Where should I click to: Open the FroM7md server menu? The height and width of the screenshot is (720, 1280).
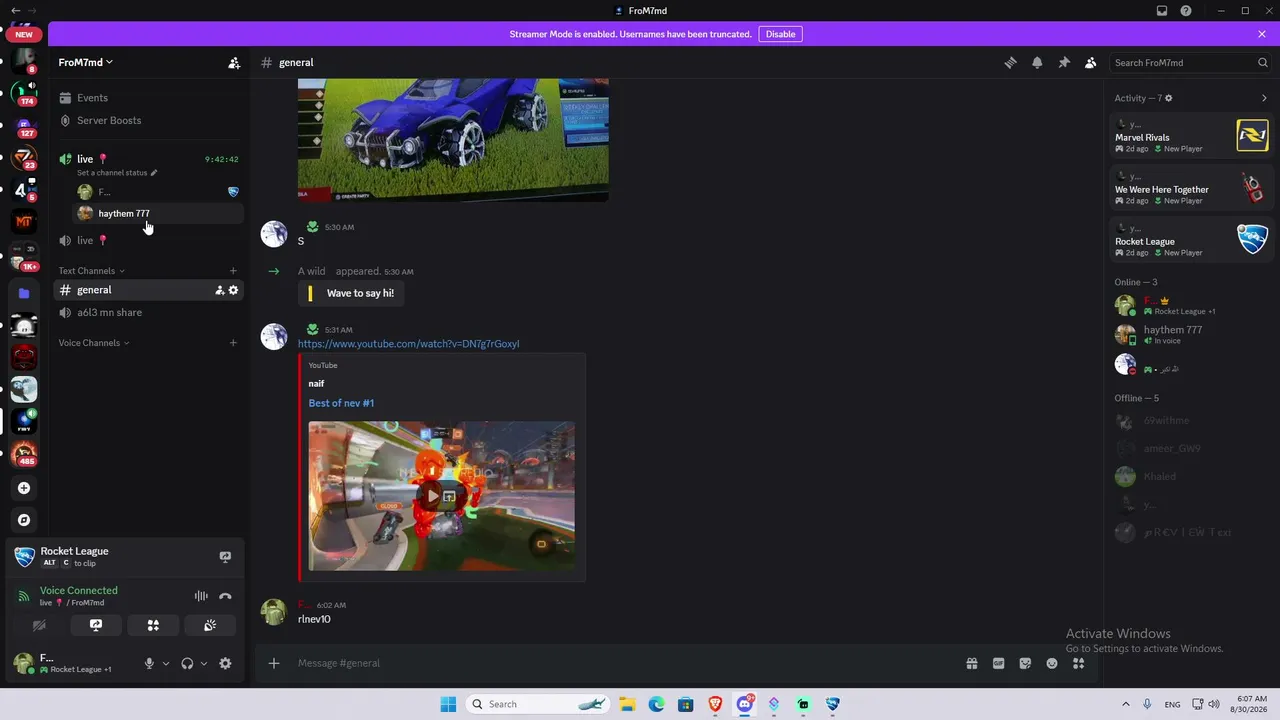86,62
